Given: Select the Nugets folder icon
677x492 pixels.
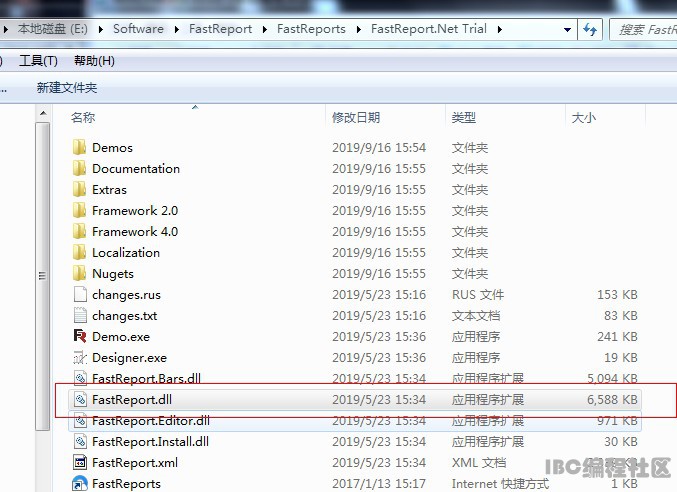Looking at the screenshot, I should [x=79, y=274].
